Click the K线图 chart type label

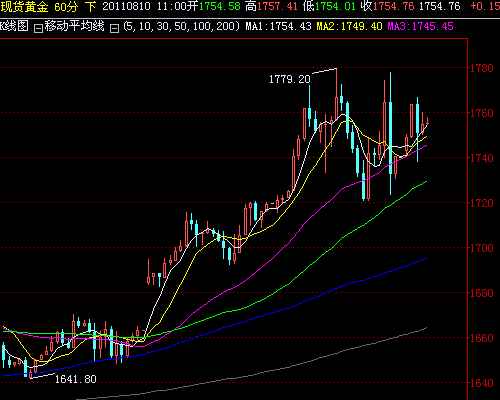point(14,26)
